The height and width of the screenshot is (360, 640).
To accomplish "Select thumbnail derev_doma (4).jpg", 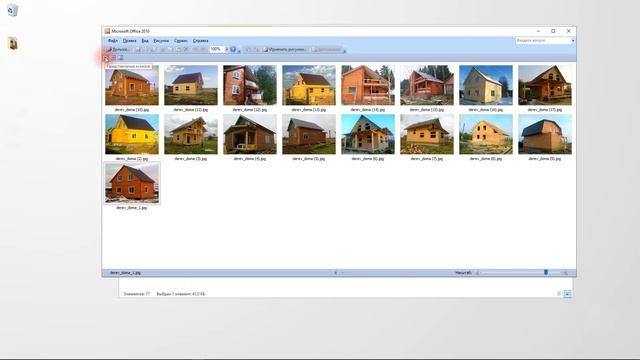I will (250, 134).
